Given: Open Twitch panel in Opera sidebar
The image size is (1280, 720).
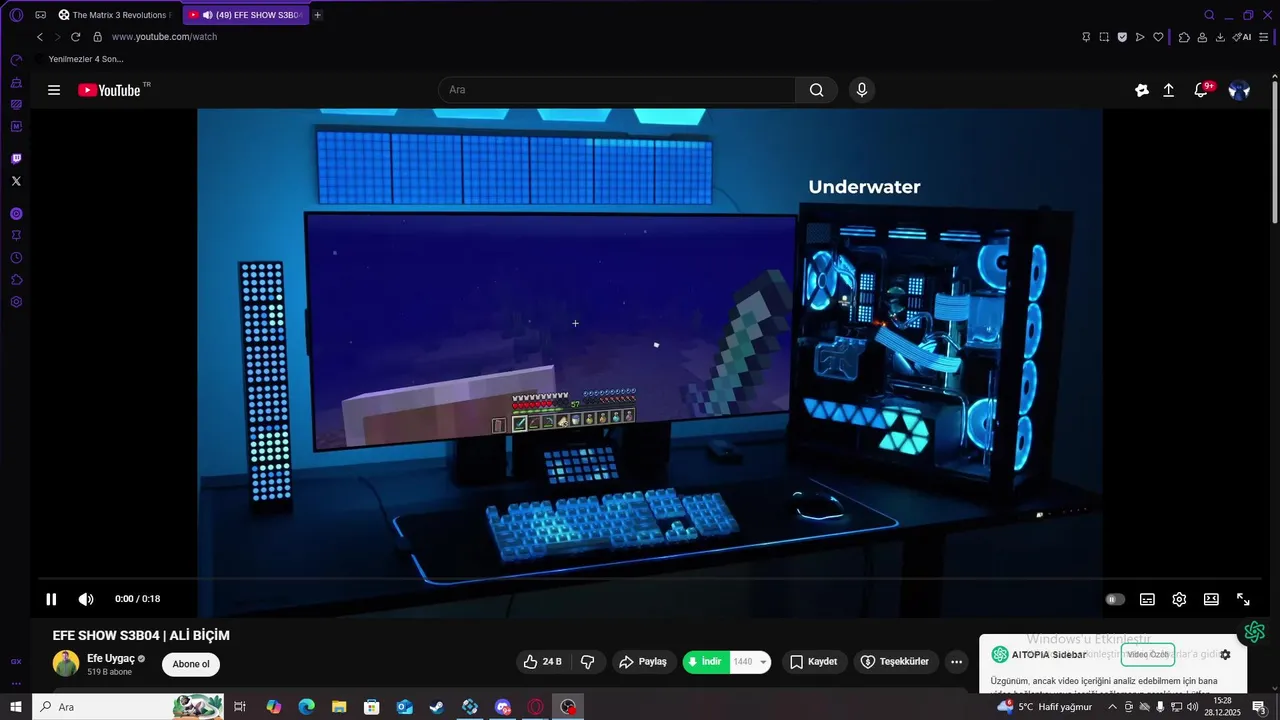Looking at the screenshot, I should pos(16,159).
